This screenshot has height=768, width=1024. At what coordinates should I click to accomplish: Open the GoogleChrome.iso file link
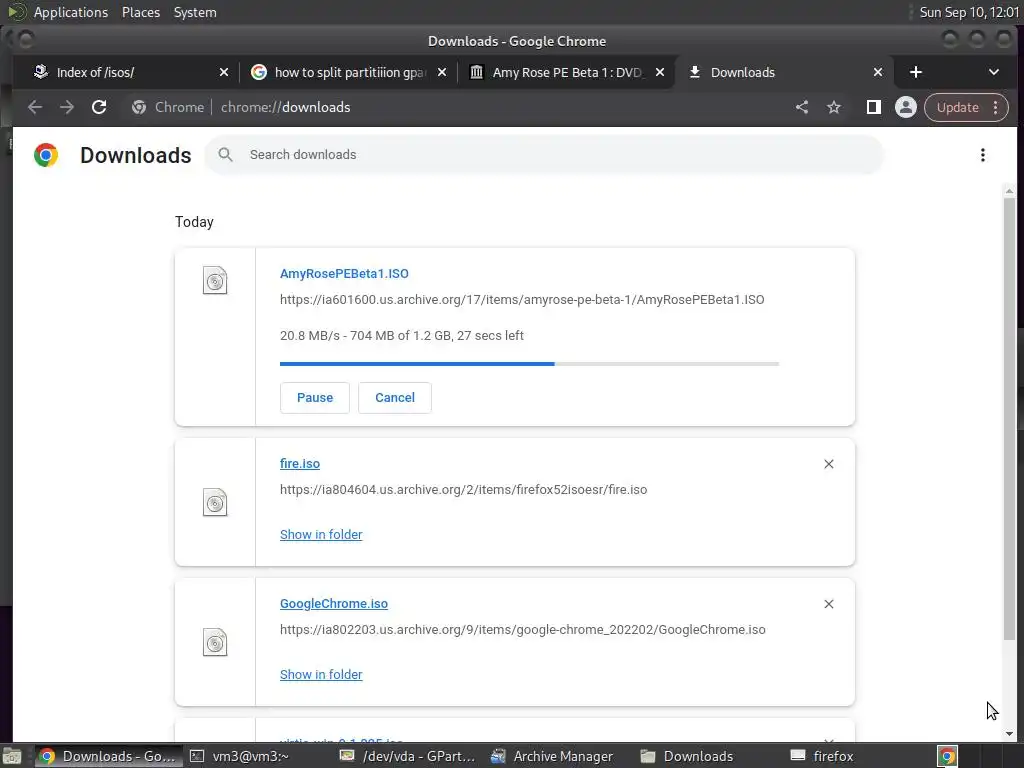pos(334,604)
